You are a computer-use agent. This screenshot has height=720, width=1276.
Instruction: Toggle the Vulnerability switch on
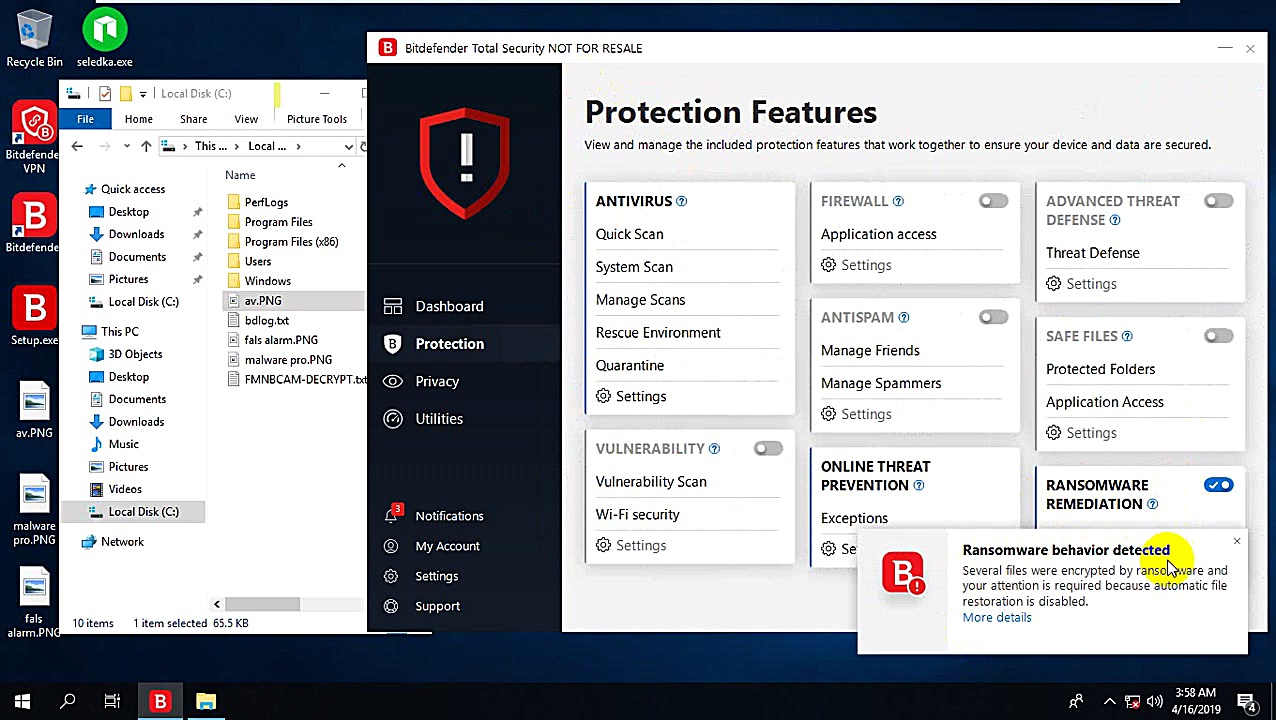(768, 448)
